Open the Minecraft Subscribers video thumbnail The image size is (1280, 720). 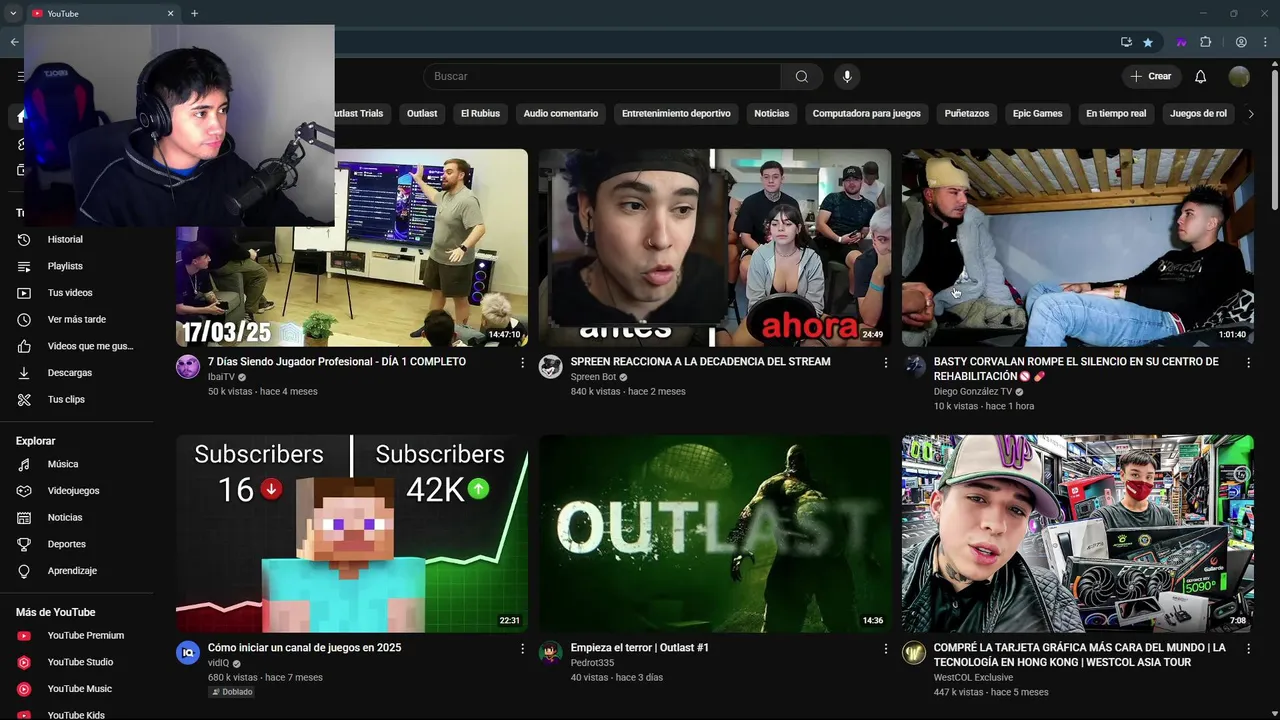coord(352,533)
